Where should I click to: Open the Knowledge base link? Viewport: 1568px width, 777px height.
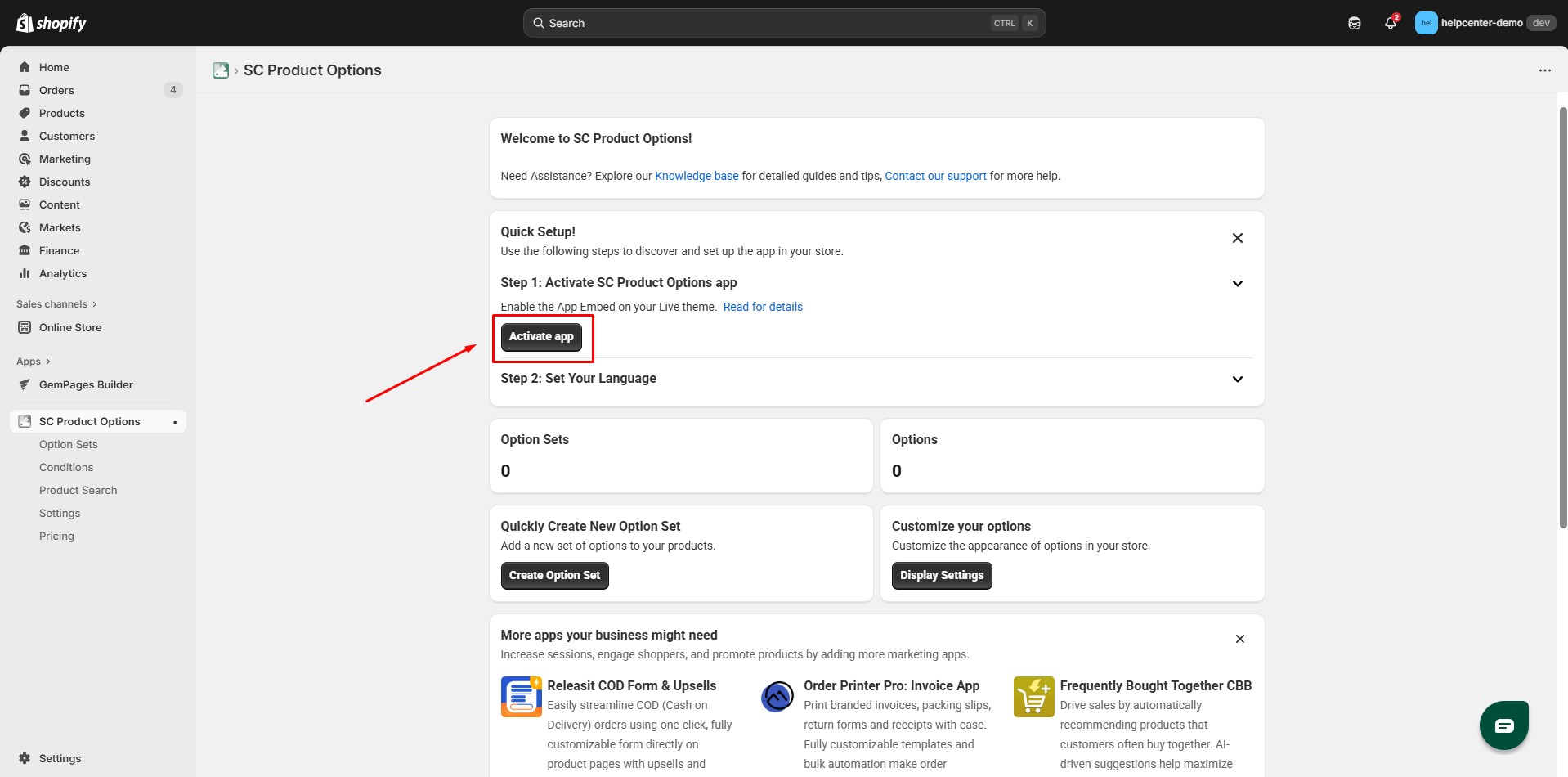[x=697, y=176]
